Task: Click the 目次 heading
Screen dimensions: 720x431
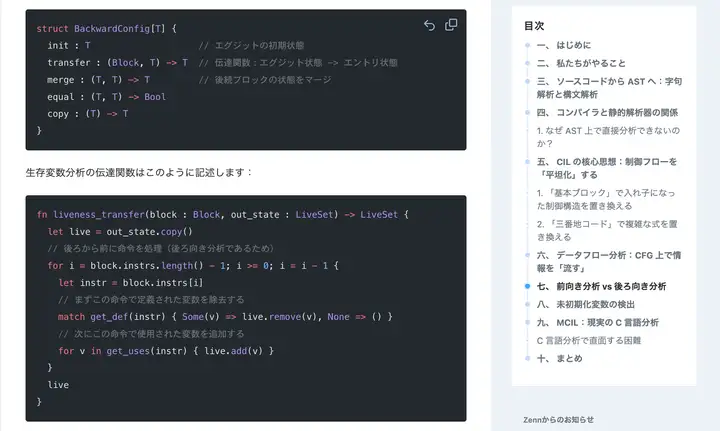Action: [x=534, y=26]
